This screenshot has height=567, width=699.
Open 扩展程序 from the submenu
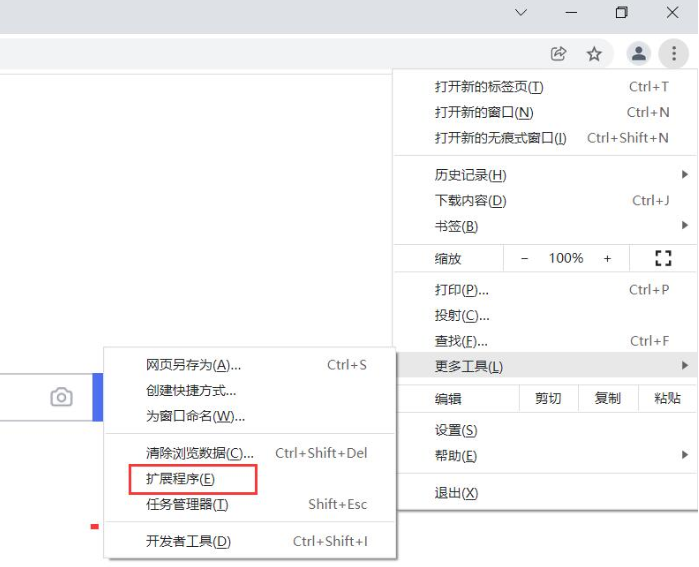click(x=181, y=479)
